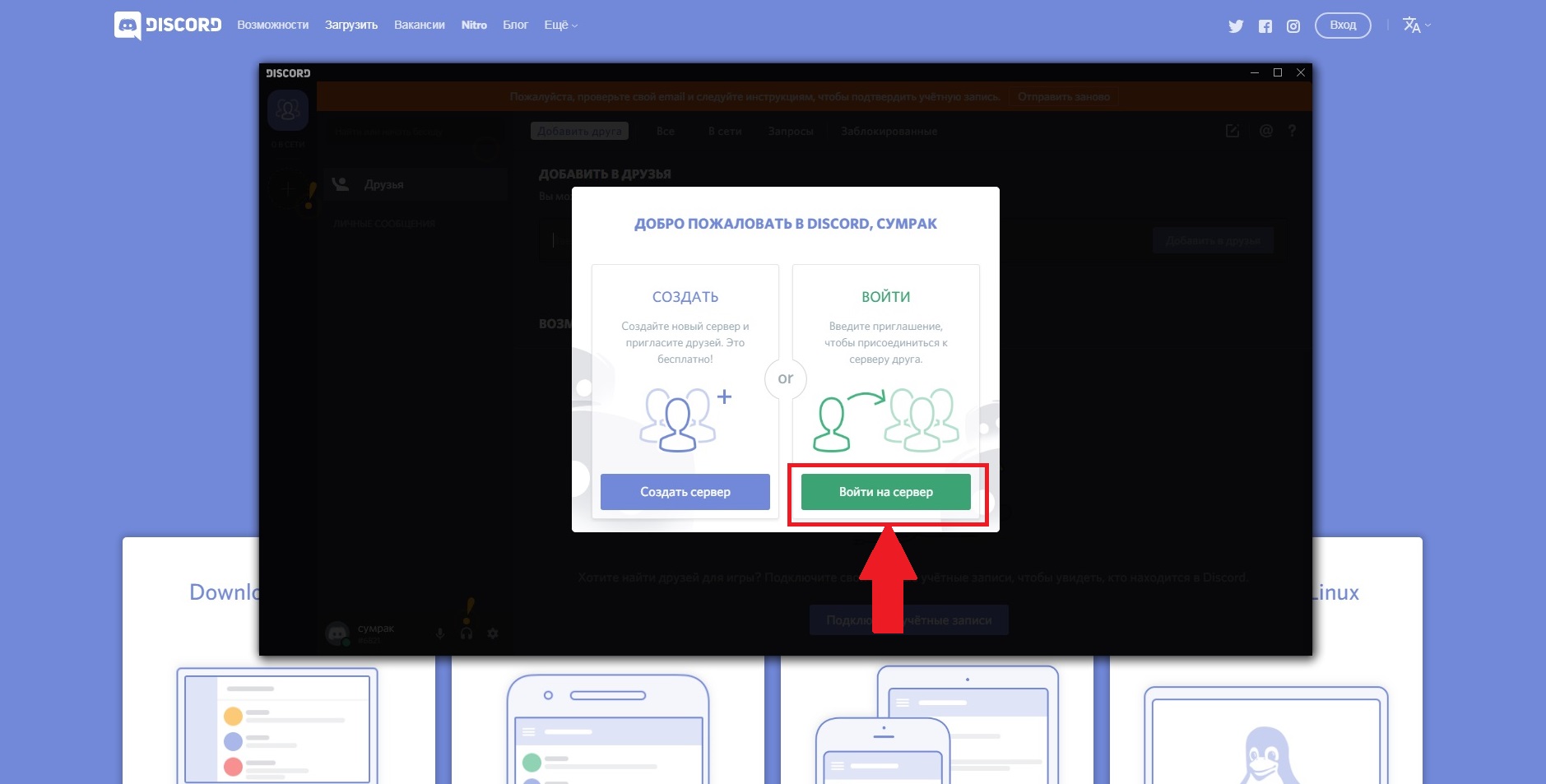Open the language translate selector
The image size is (1546, 784).
pos(1417,25)
